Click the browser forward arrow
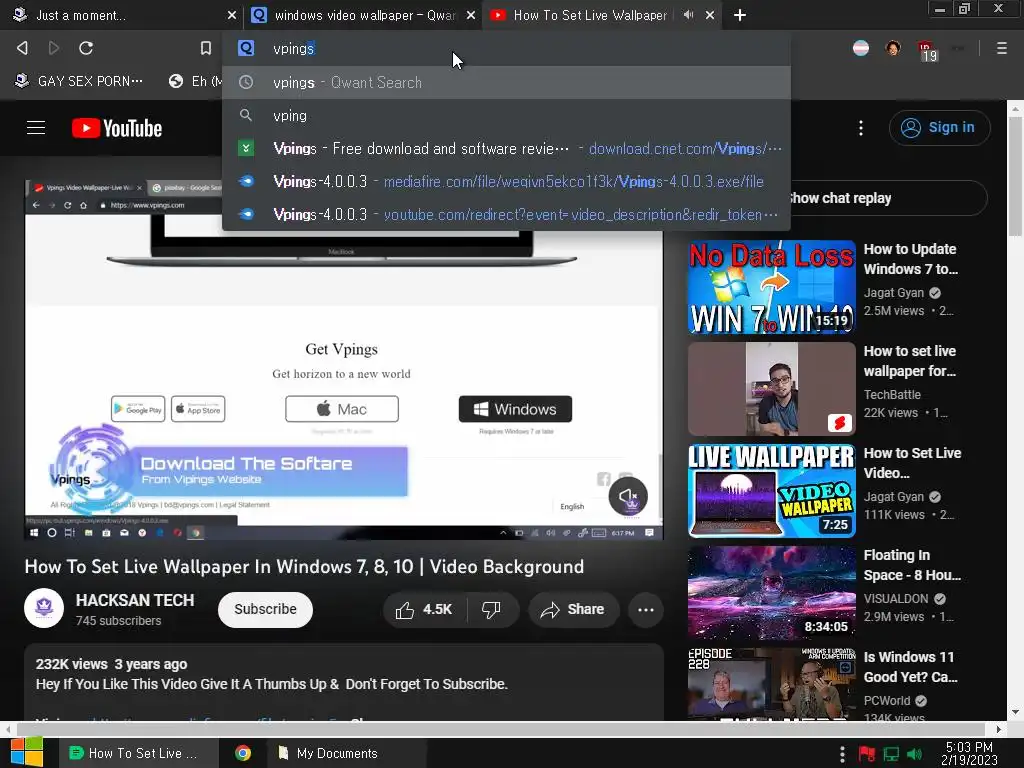Viewport: 1024px width, 768px height. tap(54, 48)
